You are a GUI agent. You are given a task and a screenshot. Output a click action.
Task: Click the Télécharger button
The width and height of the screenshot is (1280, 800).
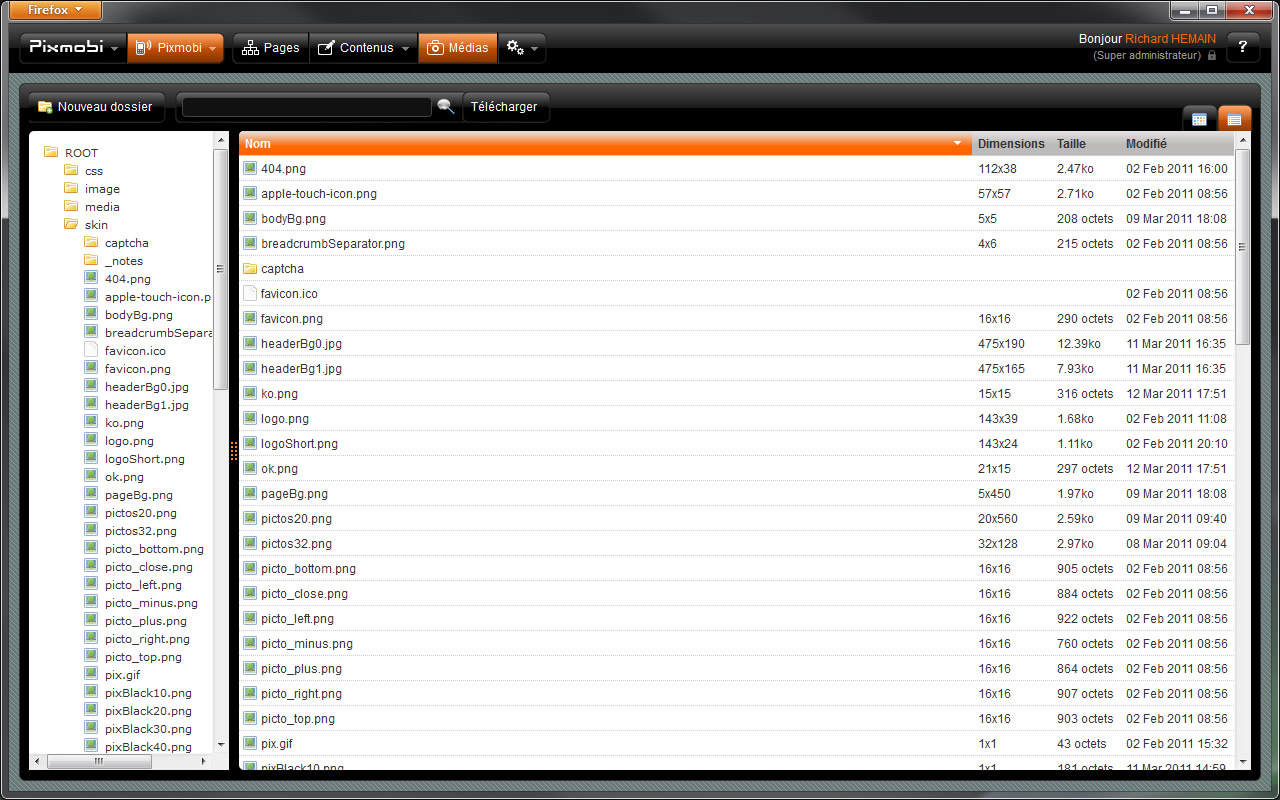(x=505, y=107)
